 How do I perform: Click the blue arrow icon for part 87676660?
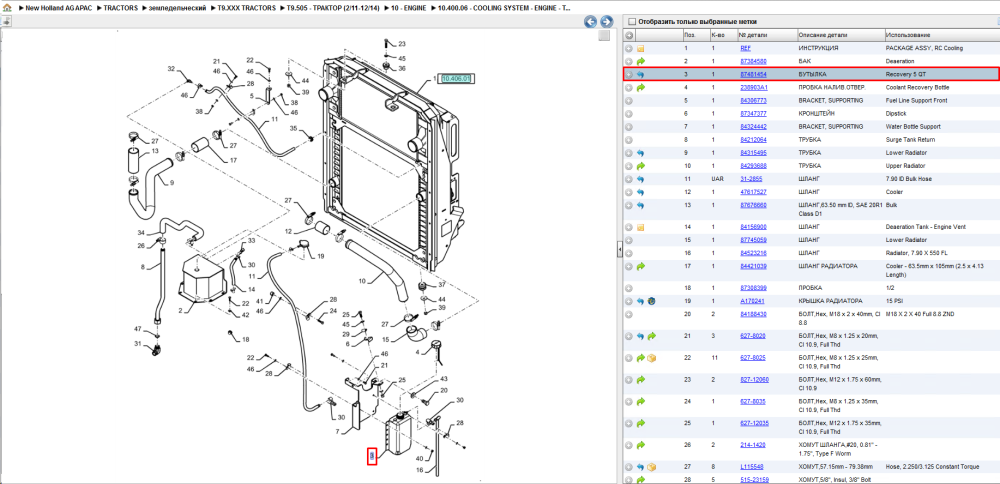641,205
